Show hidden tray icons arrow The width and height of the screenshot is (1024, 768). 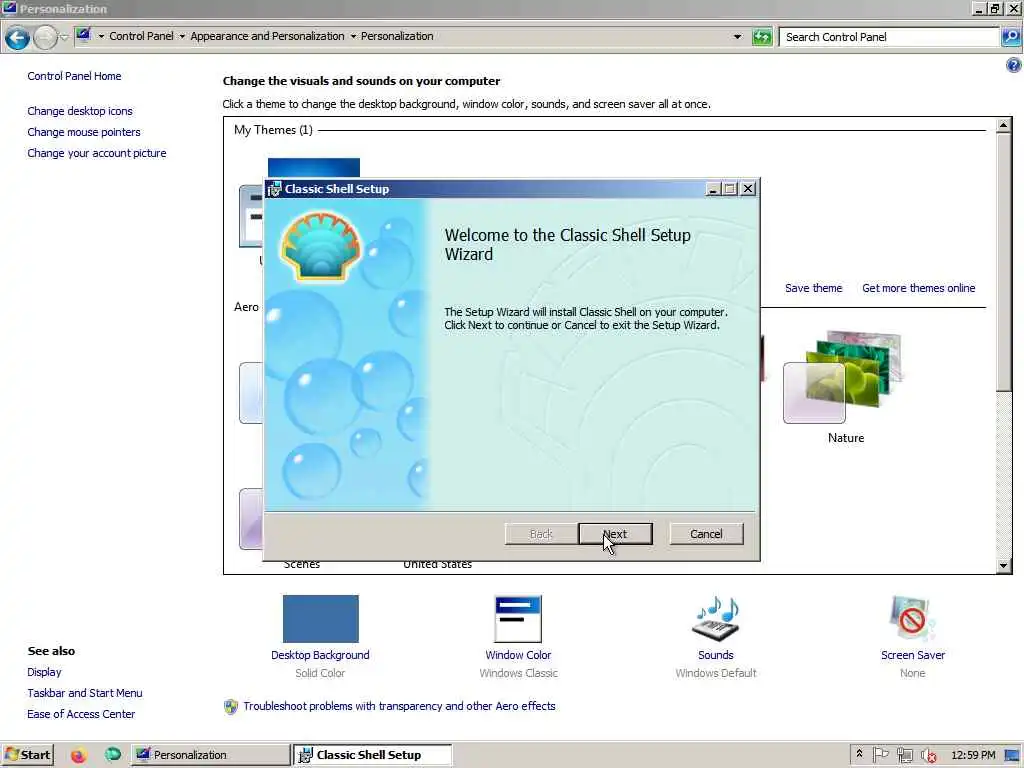pyautogui.click(x=859, y=754)
